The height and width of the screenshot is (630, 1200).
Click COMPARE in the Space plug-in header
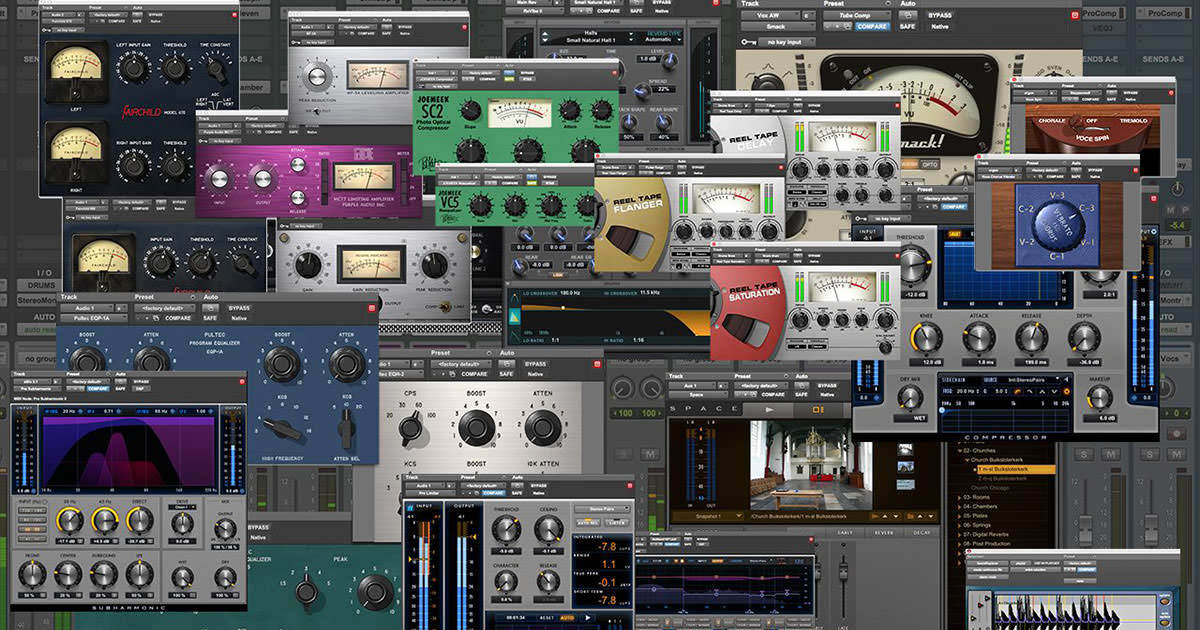point(771,396)
